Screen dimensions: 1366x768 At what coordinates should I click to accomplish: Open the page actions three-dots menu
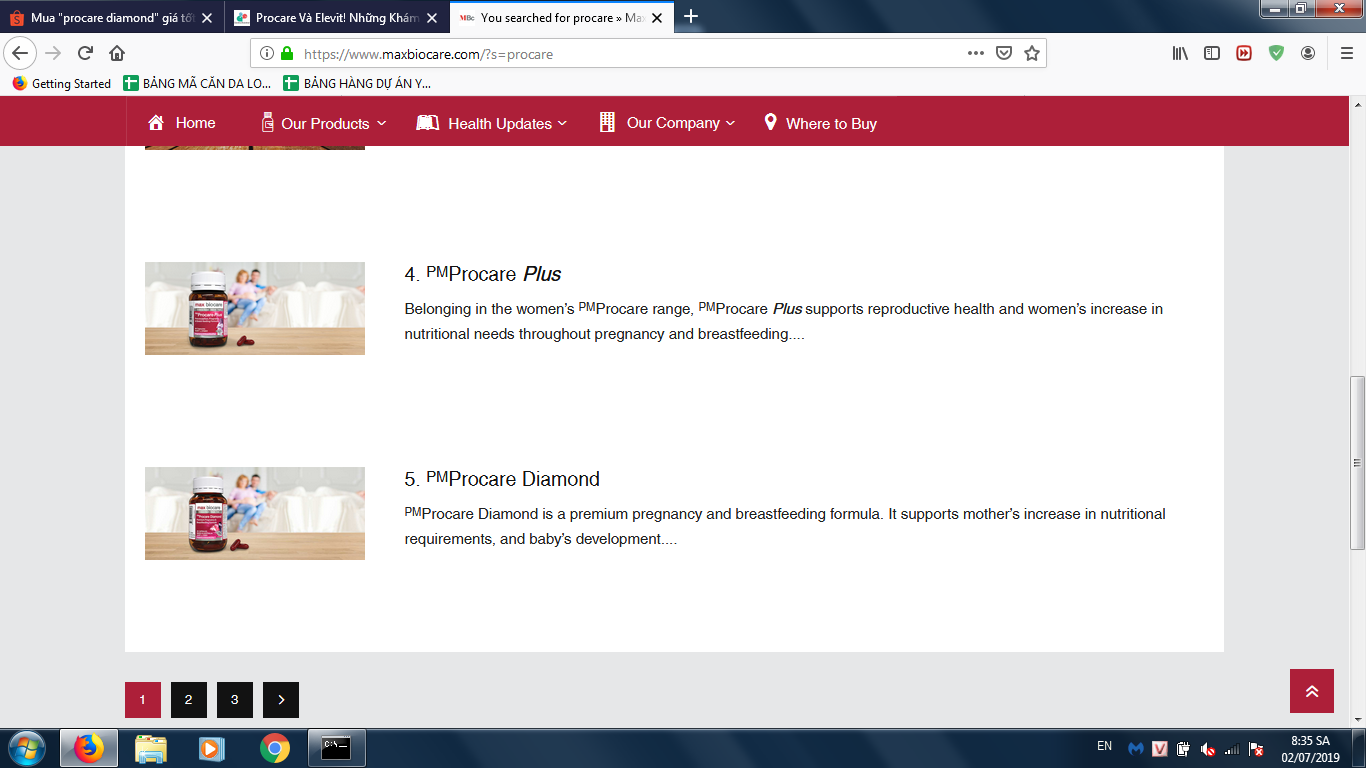tap(976, 54)
